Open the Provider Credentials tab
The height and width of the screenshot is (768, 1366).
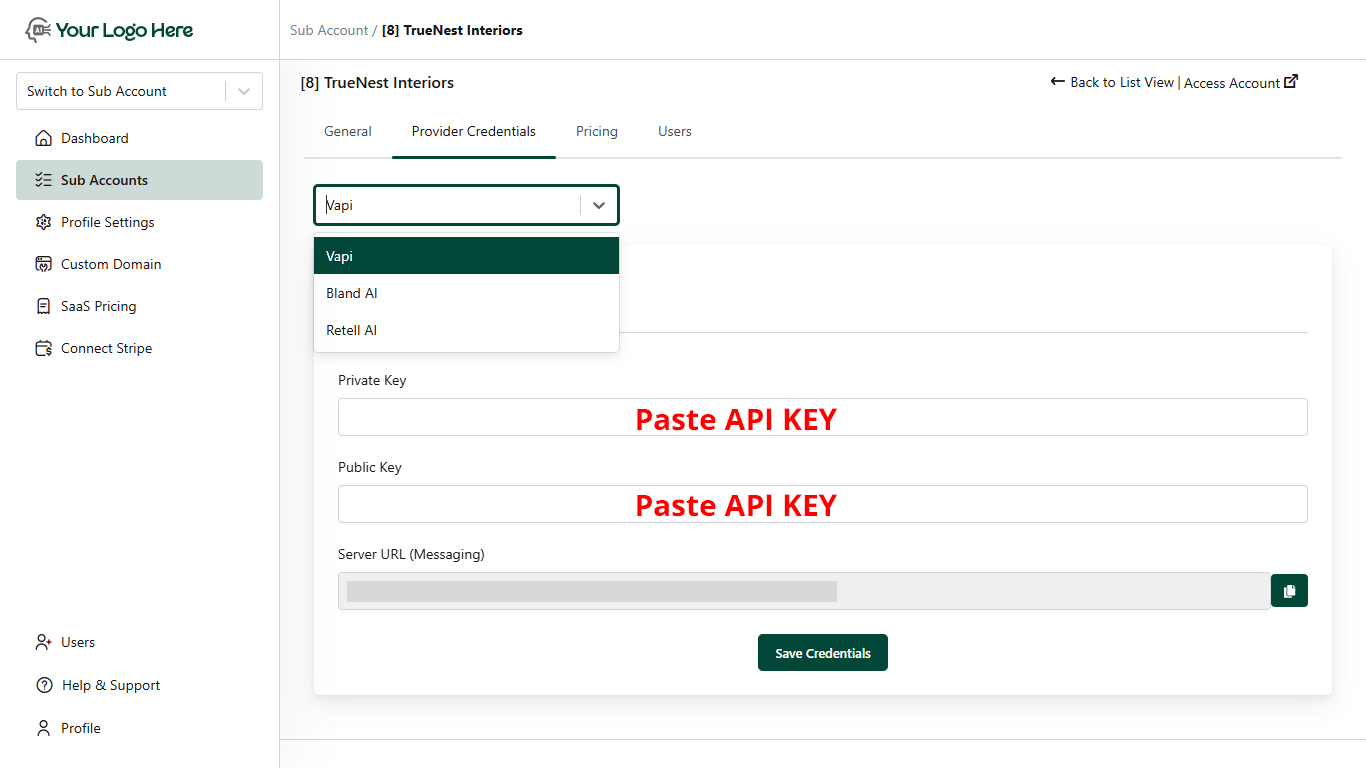pos(474,131)
